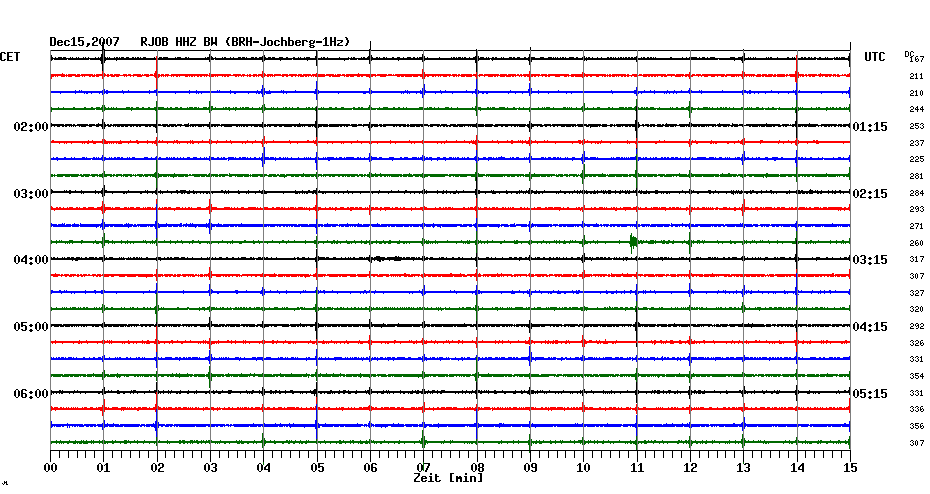Click the '10' minute axis tick label
This screenshot has width=930, height=494.
583,468
